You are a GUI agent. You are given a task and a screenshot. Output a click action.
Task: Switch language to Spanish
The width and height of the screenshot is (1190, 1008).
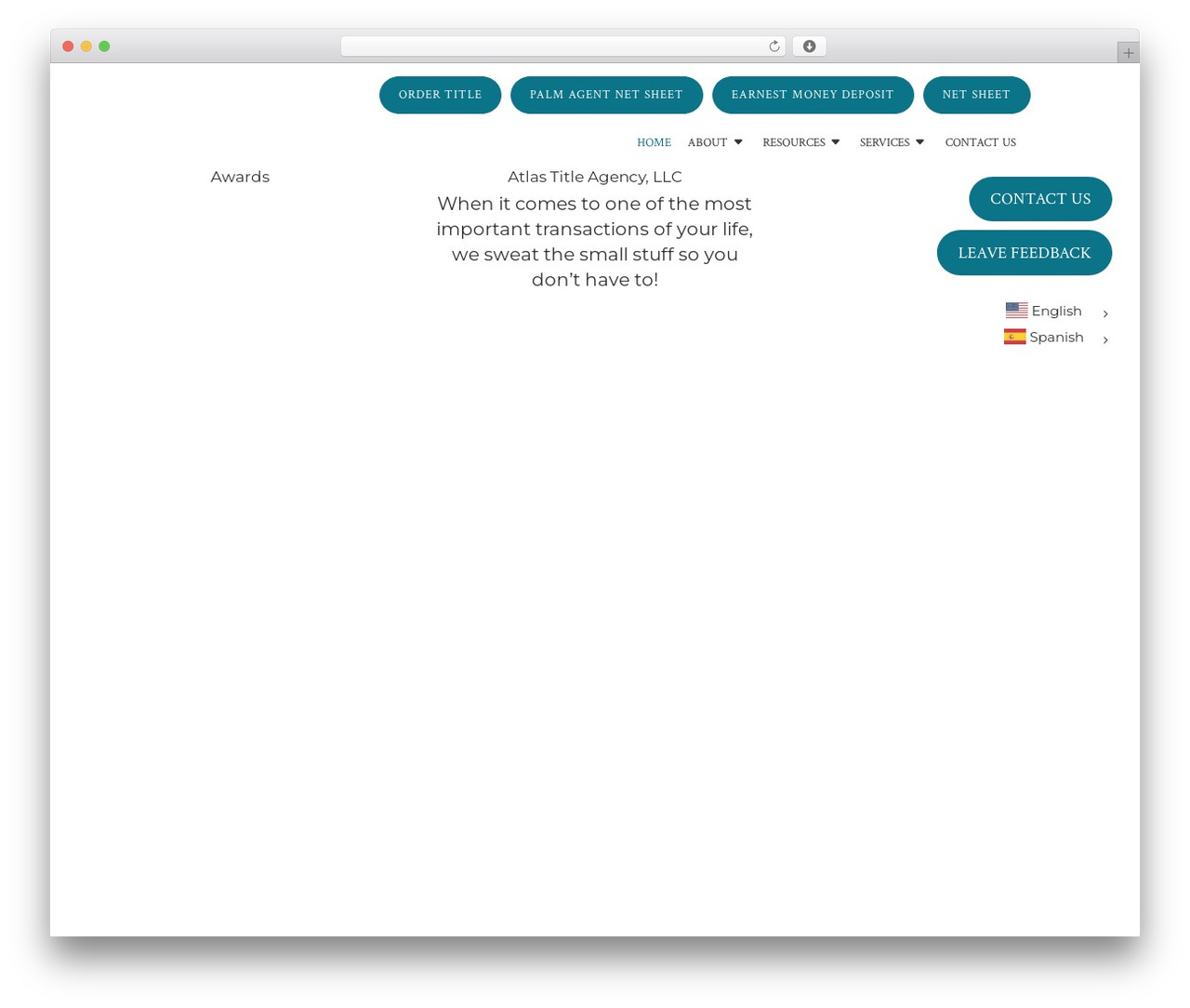pyautogui.click(x=1057, y=337)
